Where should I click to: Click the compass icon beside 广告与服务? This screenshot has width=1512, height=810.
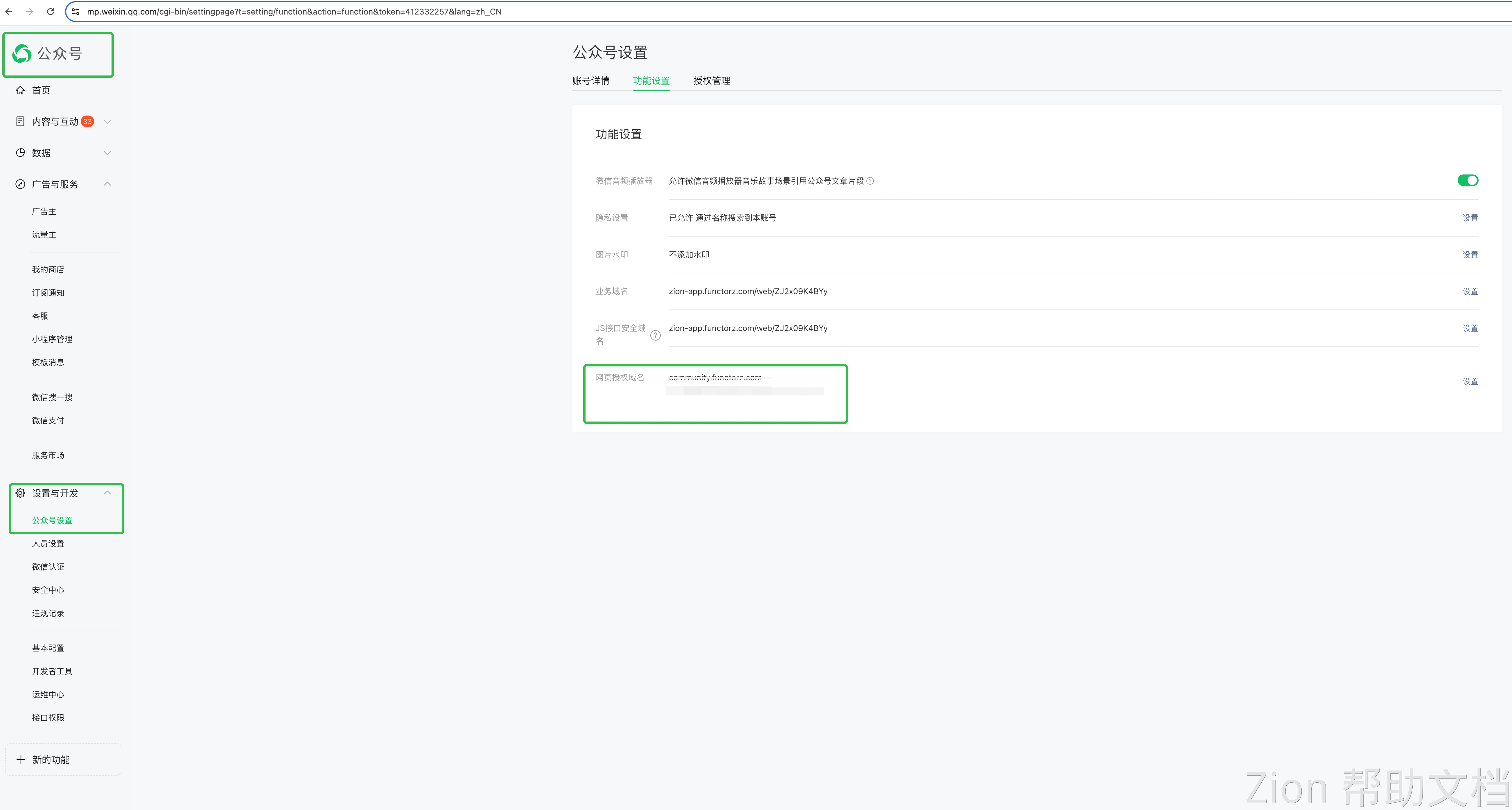click(21, 184)
